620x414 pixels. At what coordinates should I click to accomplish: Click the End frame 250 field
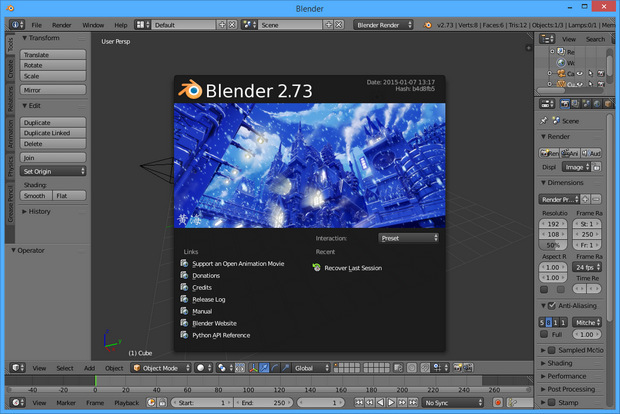[x=263, y=403]
